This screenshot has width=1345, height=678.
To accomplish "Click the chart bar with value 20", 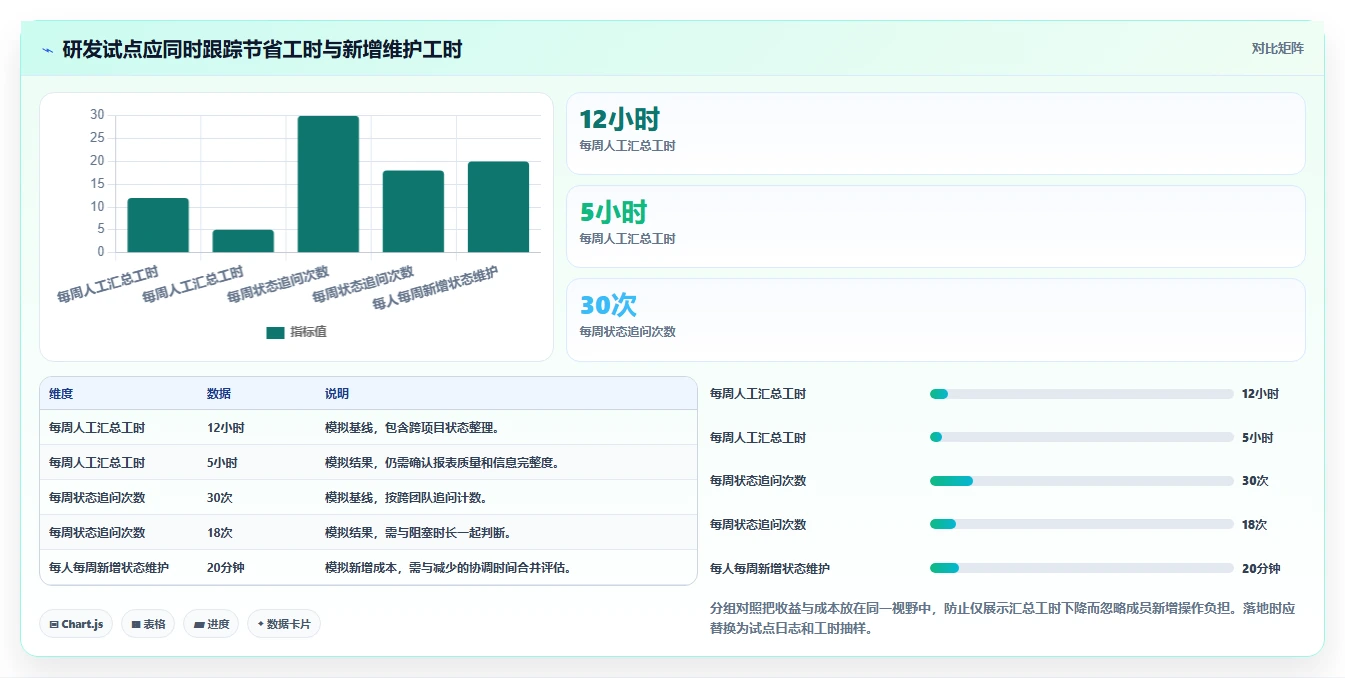I will click(498, 207).
